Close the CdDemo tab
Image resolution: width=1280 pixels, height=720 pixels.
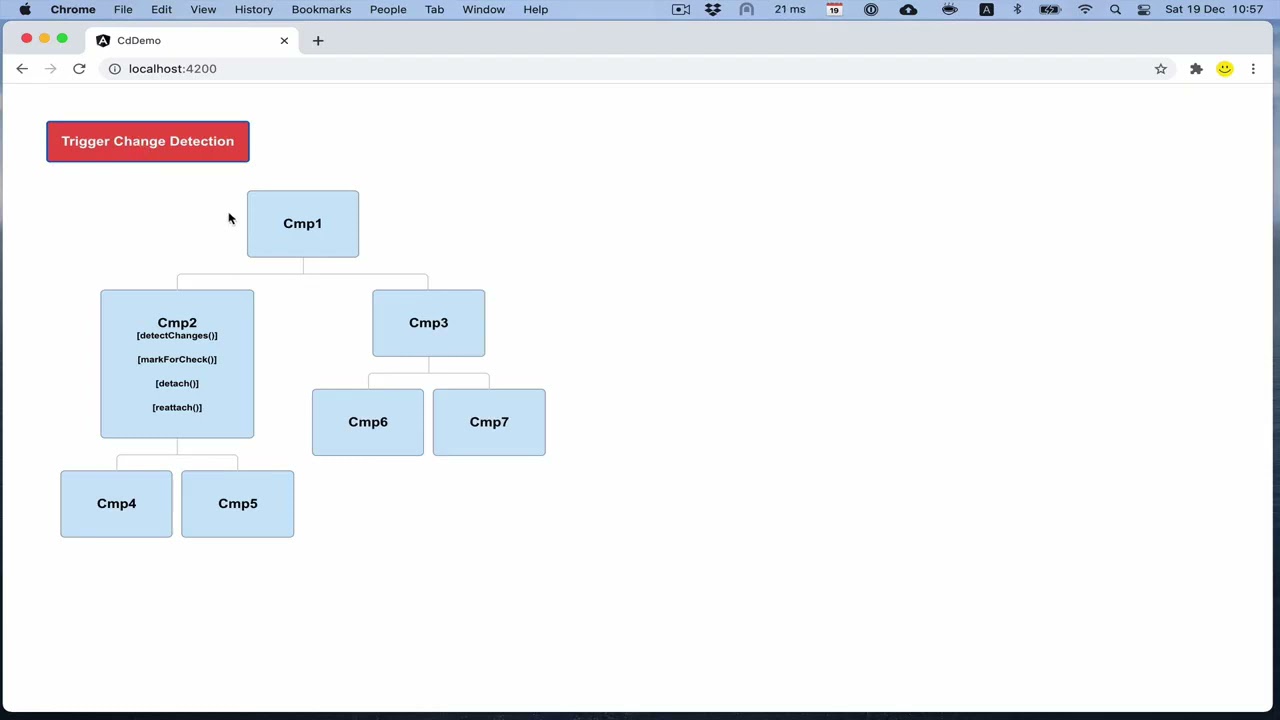284,41
